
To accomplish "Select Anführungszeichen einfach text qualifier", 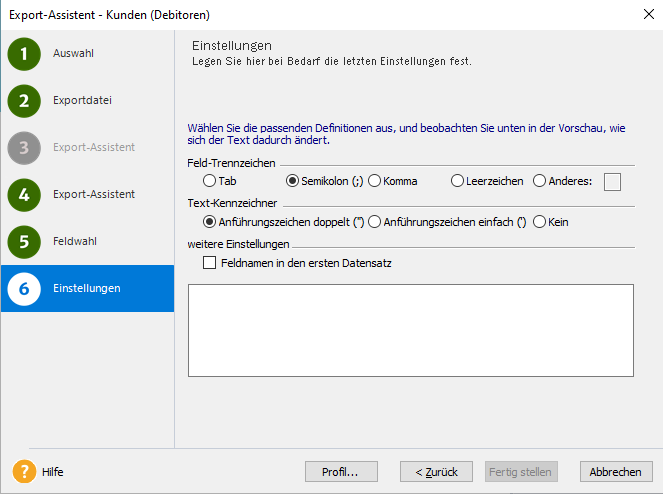I will click(376, 222).
